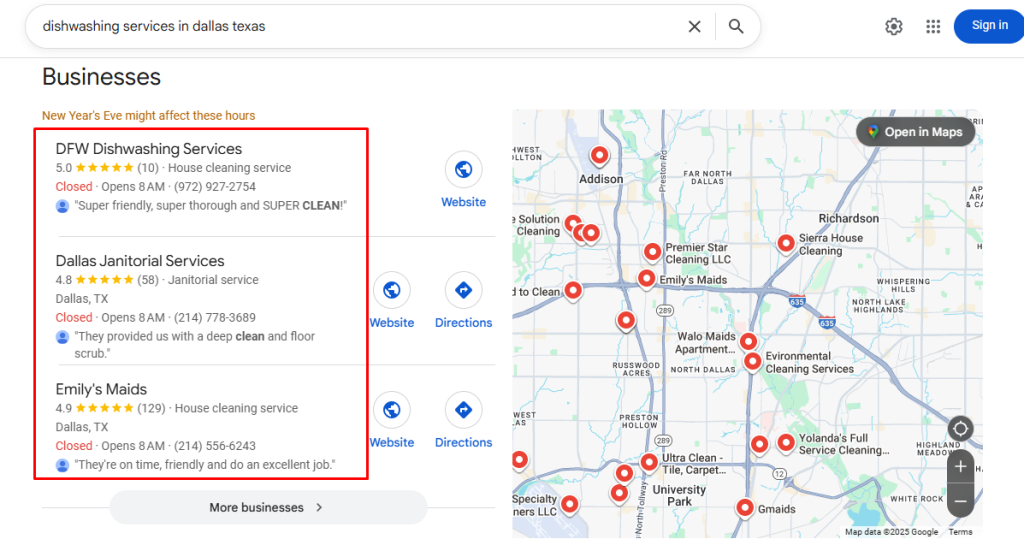This screenshot has width=1024, height=539.
Task: Click the Terms link on the map
Action: [960, 532]
